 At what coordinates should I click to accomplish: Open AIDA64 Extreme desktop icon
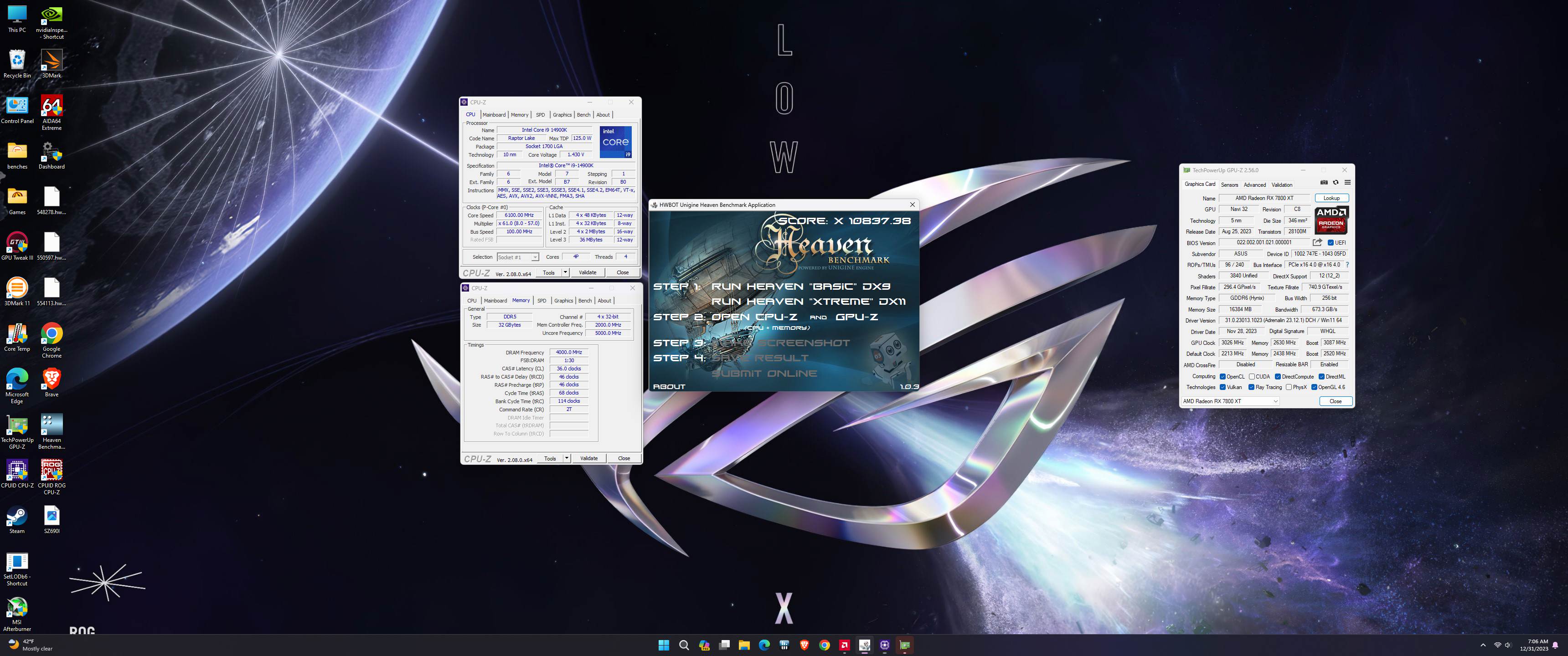tap(51, 112)
